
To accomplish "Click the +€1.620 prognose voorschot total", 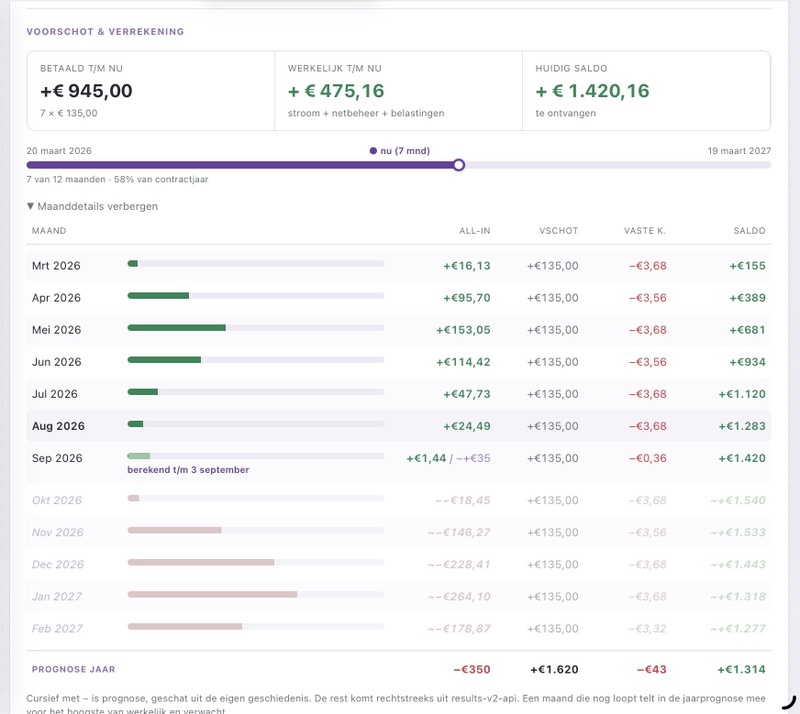I will tap(554, 669).
